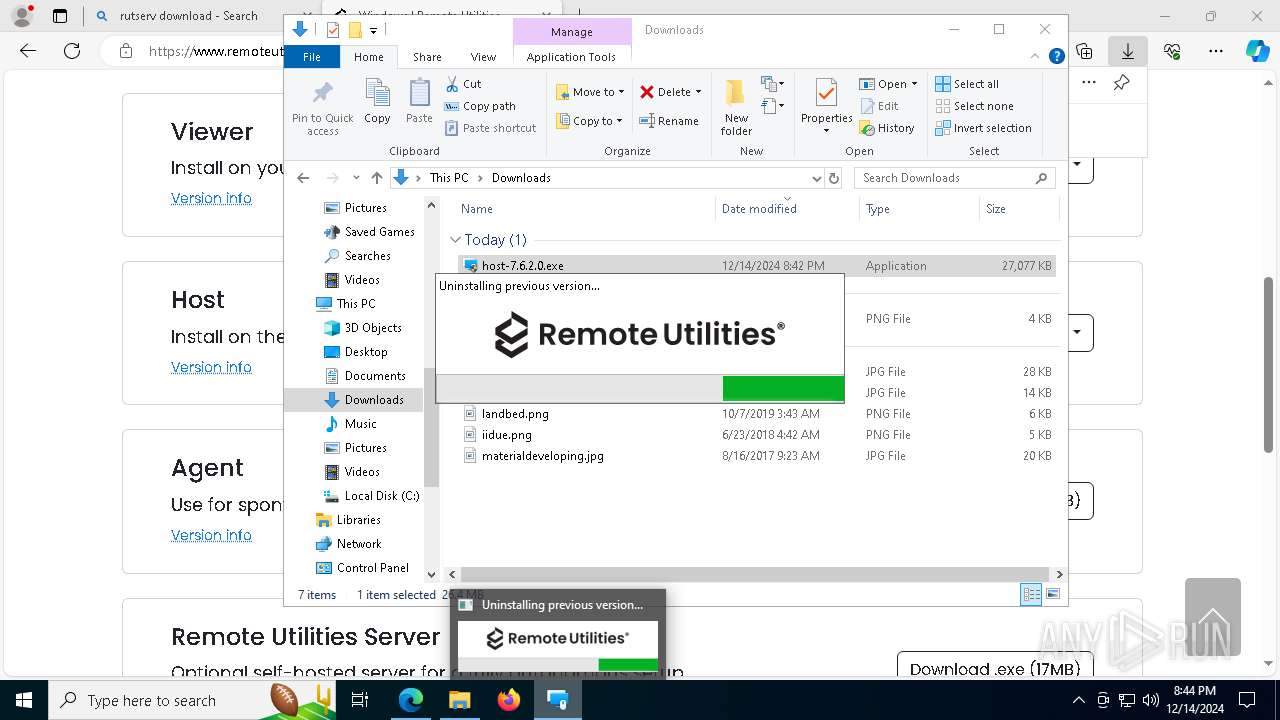Select host-7.6.2.0.exe file
Screen dimensions: 1280x720
point(756,266)
